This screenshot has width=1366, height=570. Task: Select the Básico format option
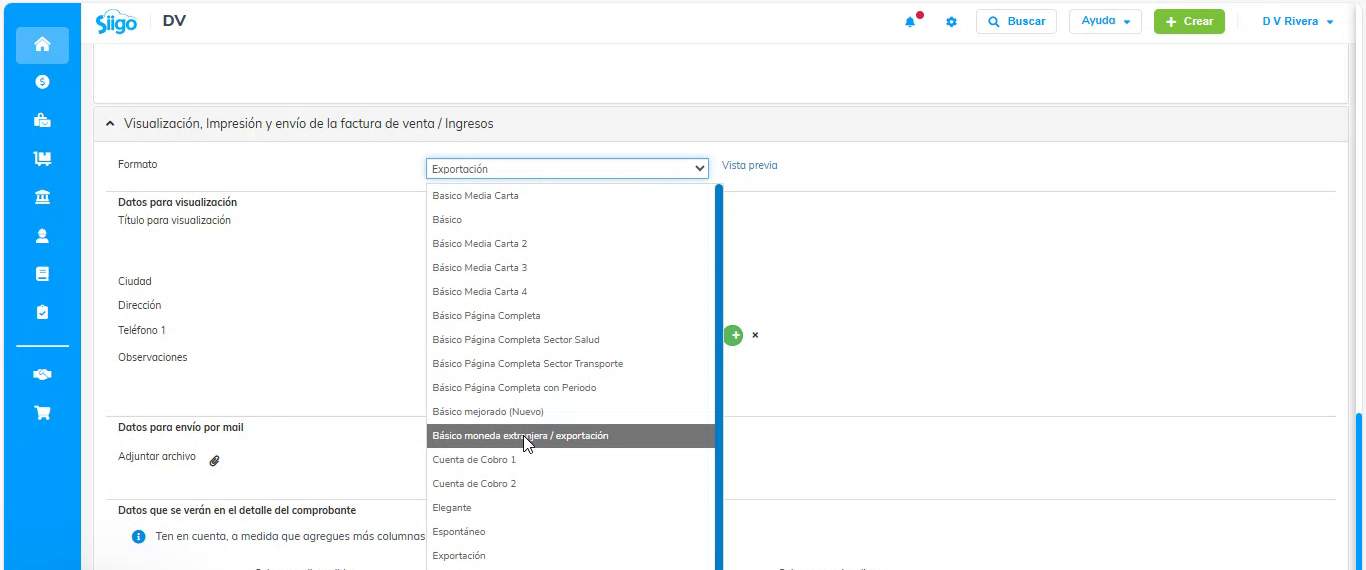point(570,220)
